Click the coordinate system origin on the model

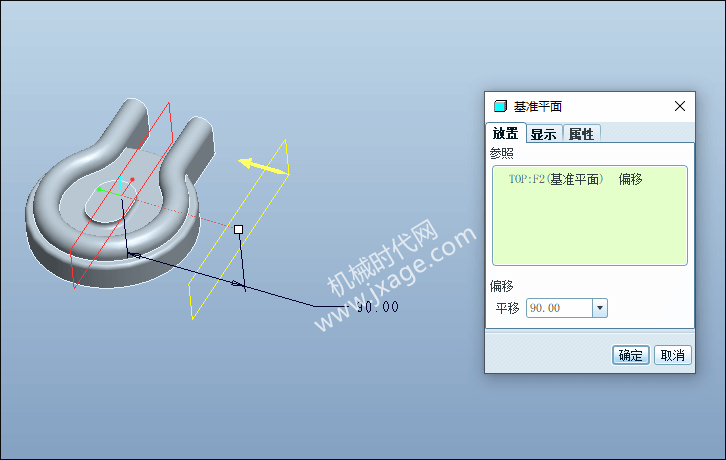tap(120, 195)
